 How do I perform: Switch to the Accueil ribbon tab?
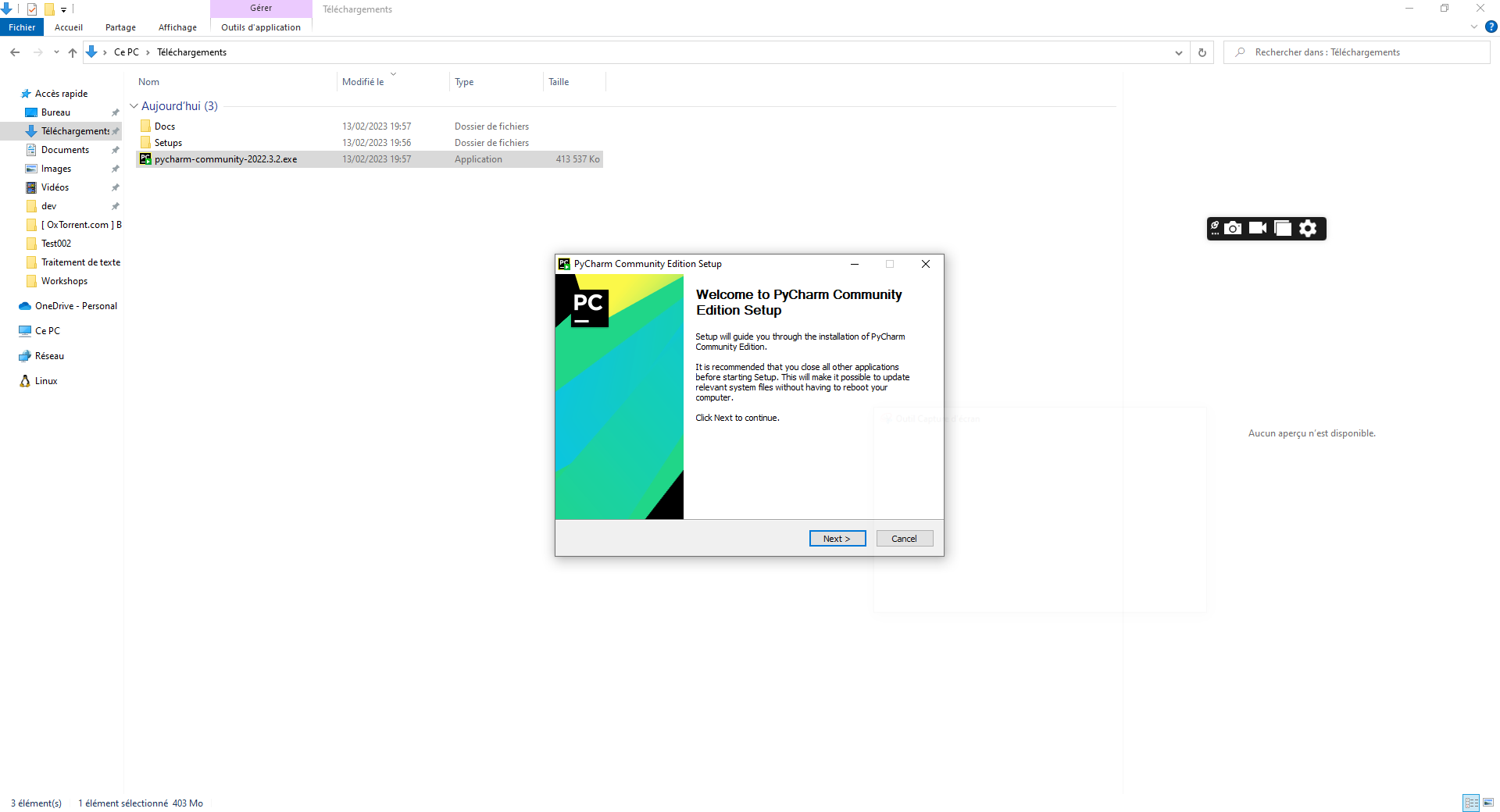(69, 27)
